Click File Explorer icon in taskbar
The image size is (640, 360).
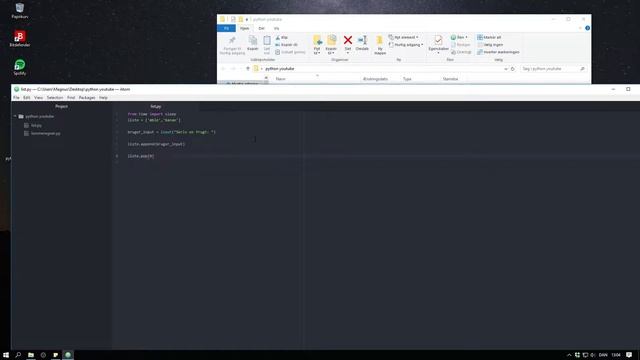(x=31, y=355)
